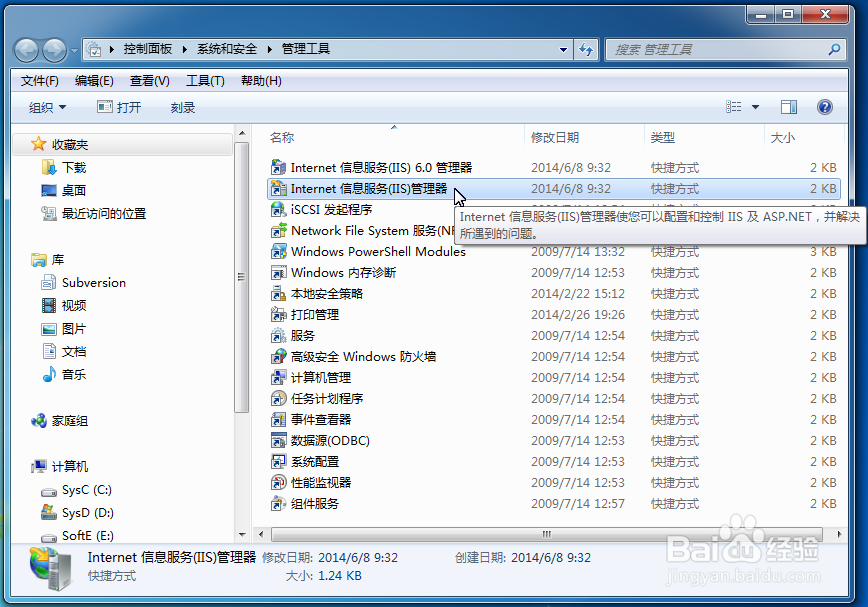Viewport: 868px width, 607px height.
Task: Click the navigation pane scroll-down arrow
Action: point(242,535)
